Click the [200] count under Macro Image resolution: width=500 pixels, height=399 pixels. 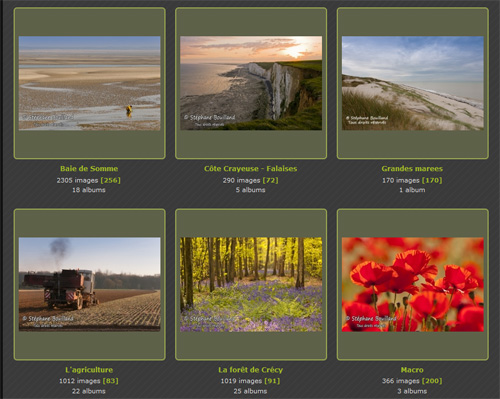[432, 381]
